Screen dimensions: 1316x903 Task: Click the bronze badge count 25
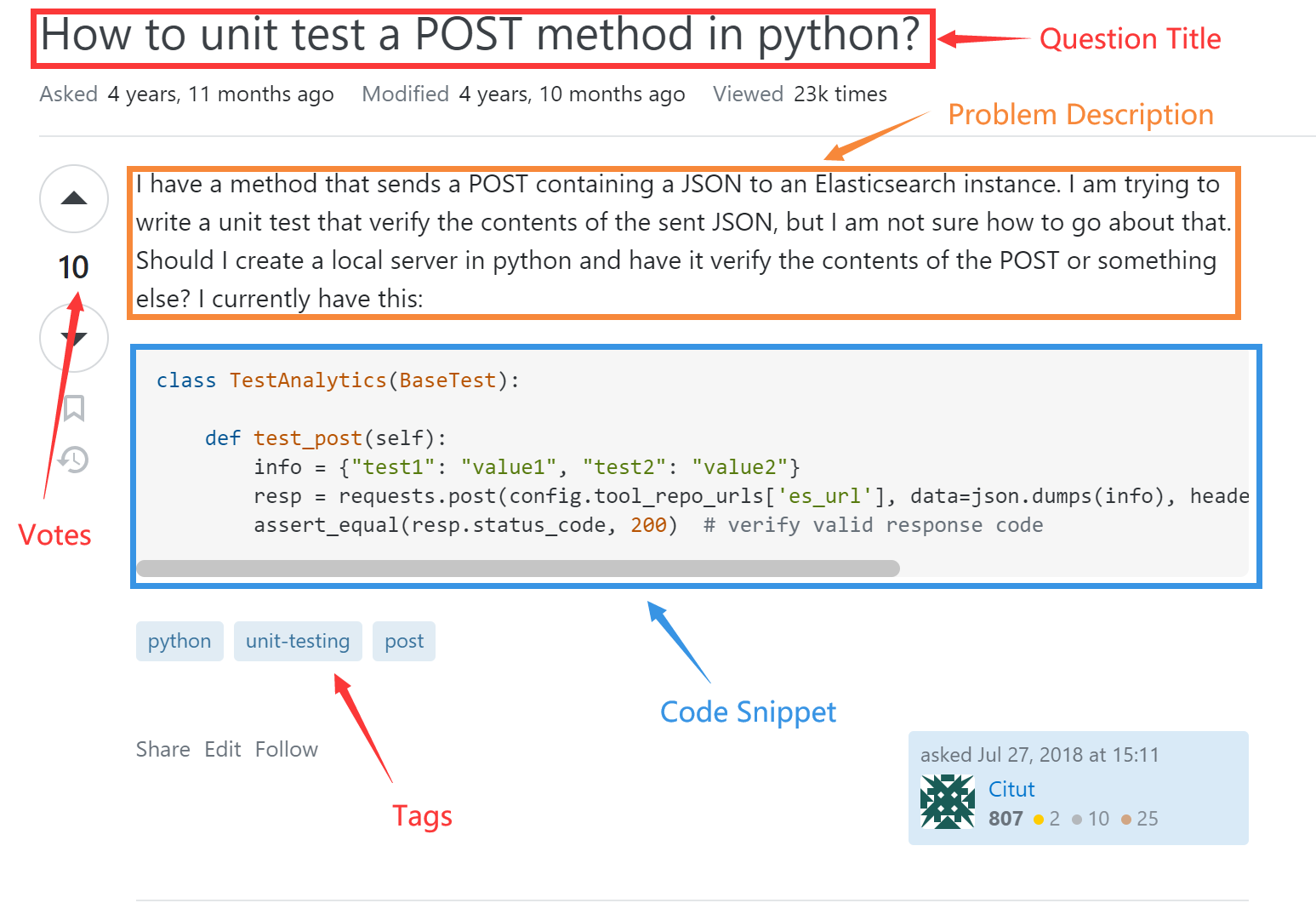pyautogui.click(x=1148, y=819)
